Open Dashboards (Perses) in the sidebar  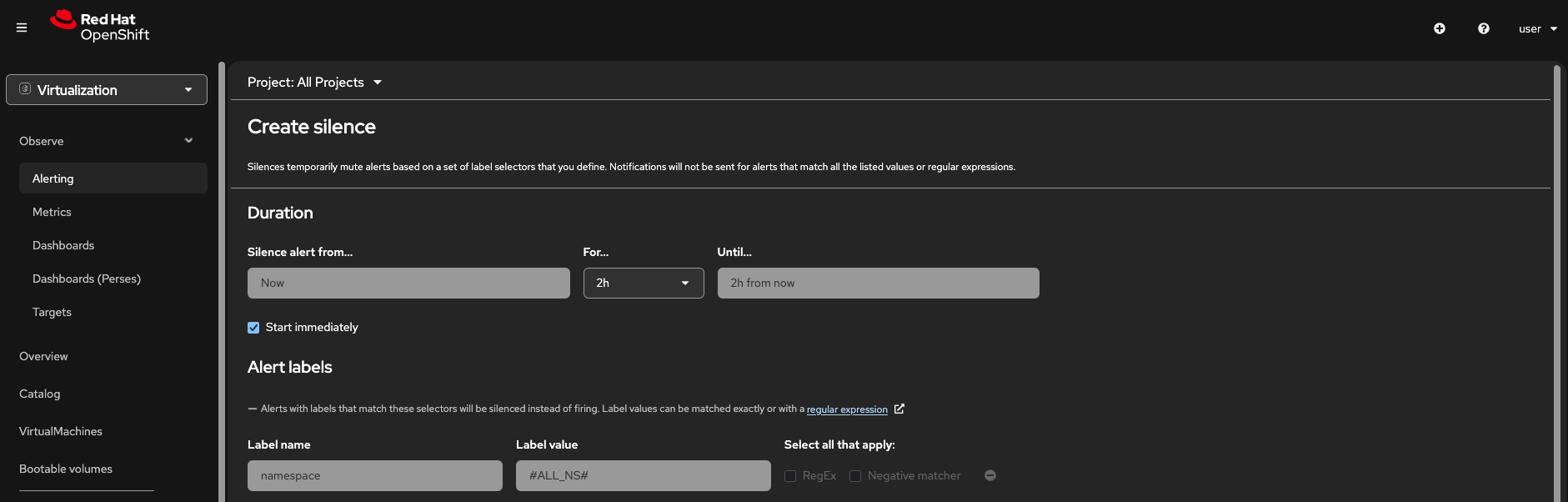(x=87, y=279)
